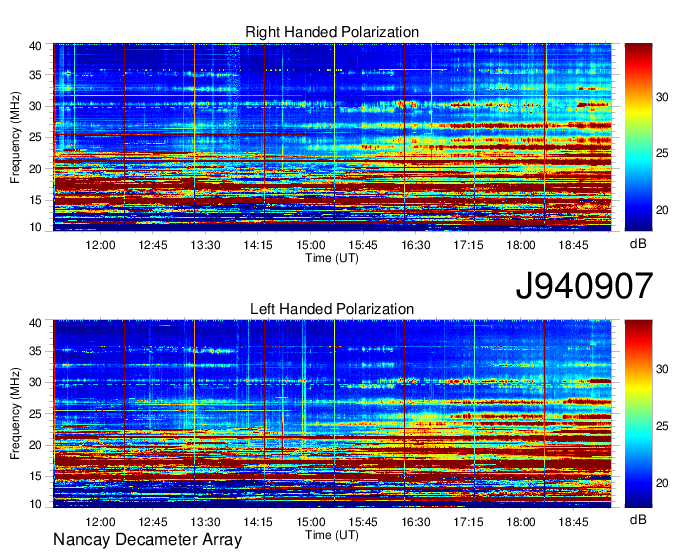Click the 'dB' unit label under Left Handed color bar

638,519
